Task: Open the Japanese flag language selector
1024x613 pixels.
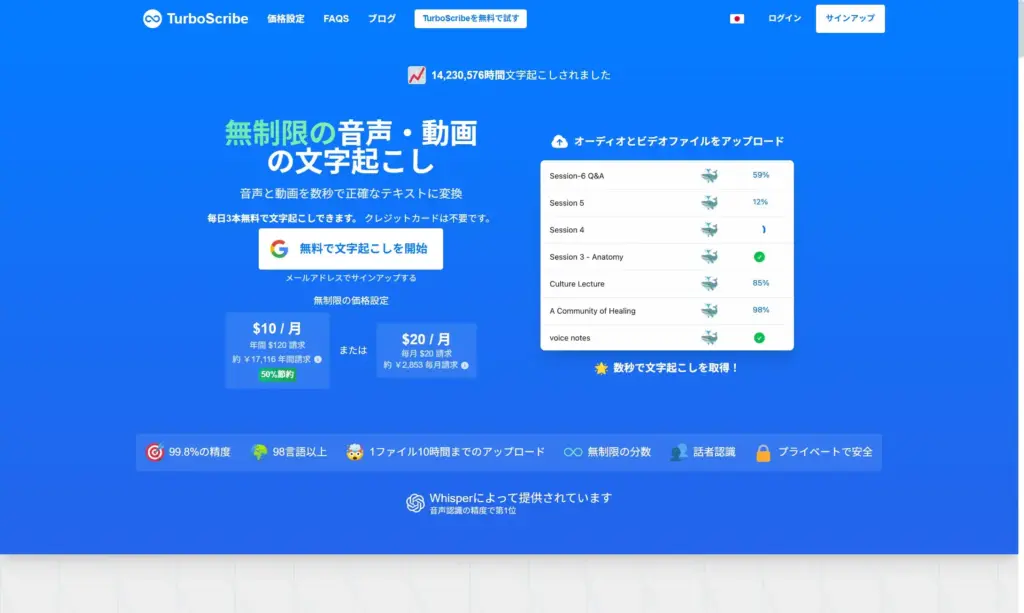Action: pyautogui.click(x=737, y=19)
